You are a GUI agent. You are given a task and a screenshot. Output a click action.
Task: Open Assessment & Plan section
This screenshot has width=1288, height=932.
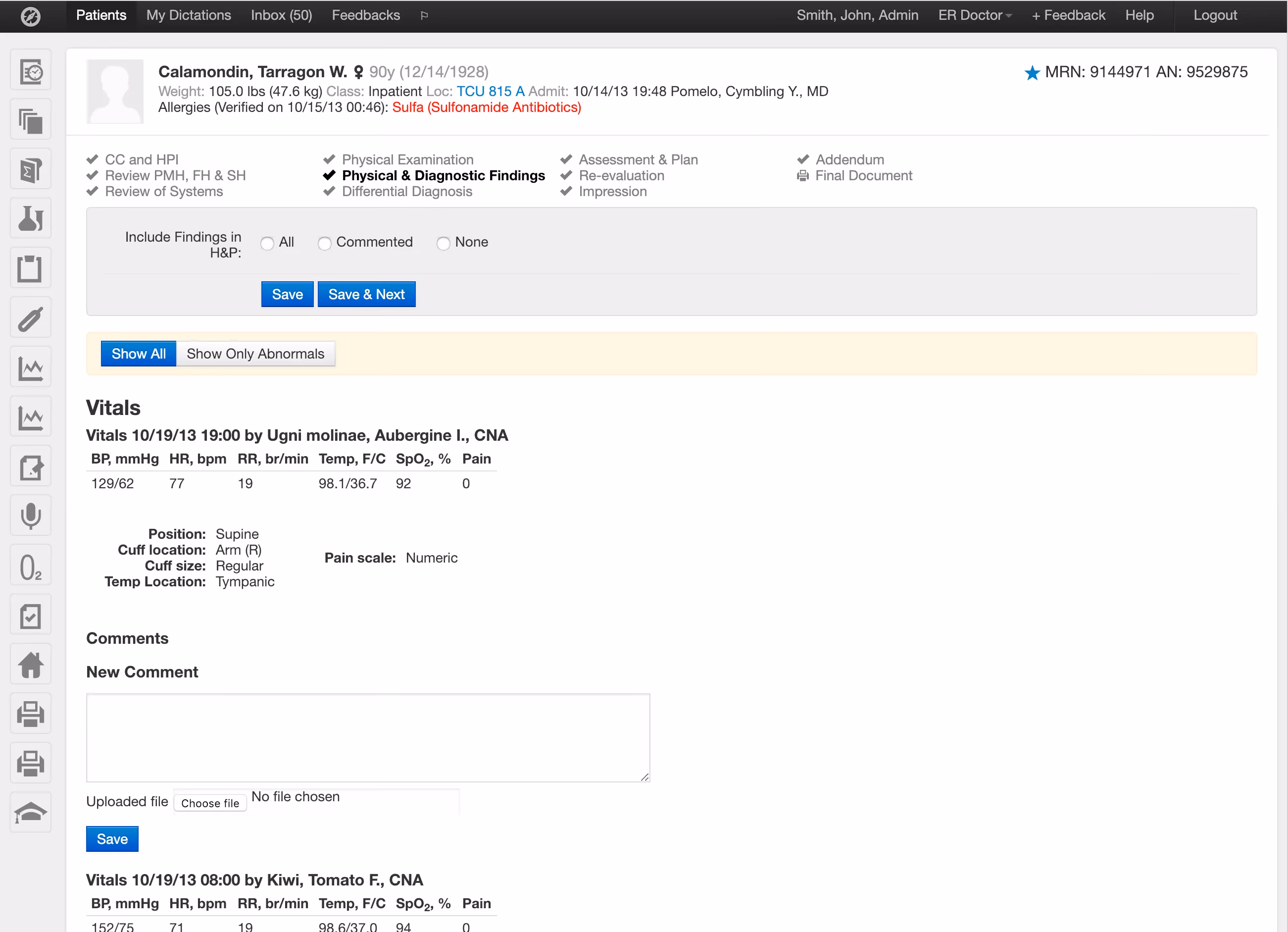pyautogui.click(x=639, y=159)
